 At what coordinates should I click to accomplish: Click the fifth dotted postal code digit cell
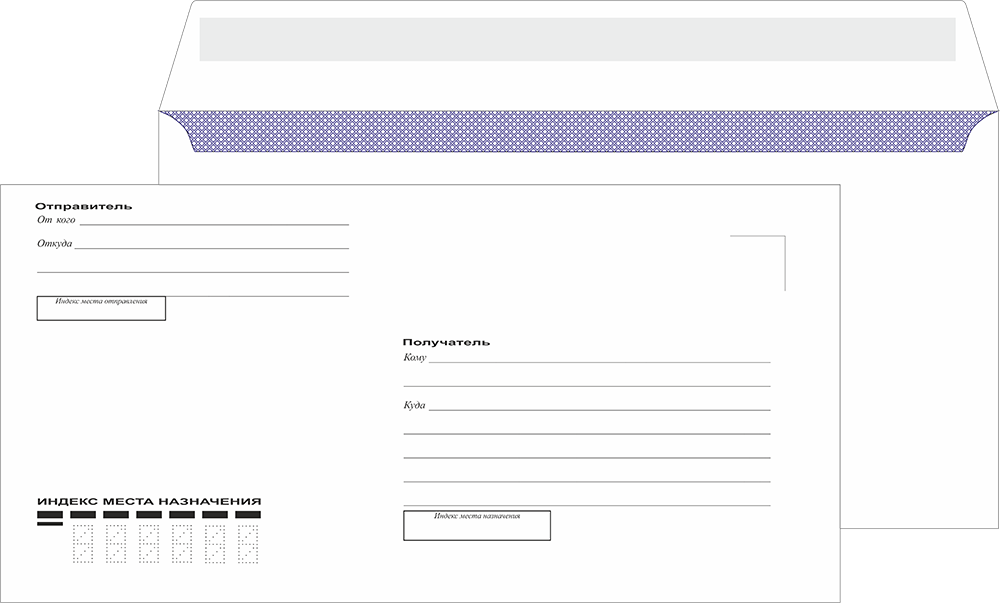tap(215, 544)
